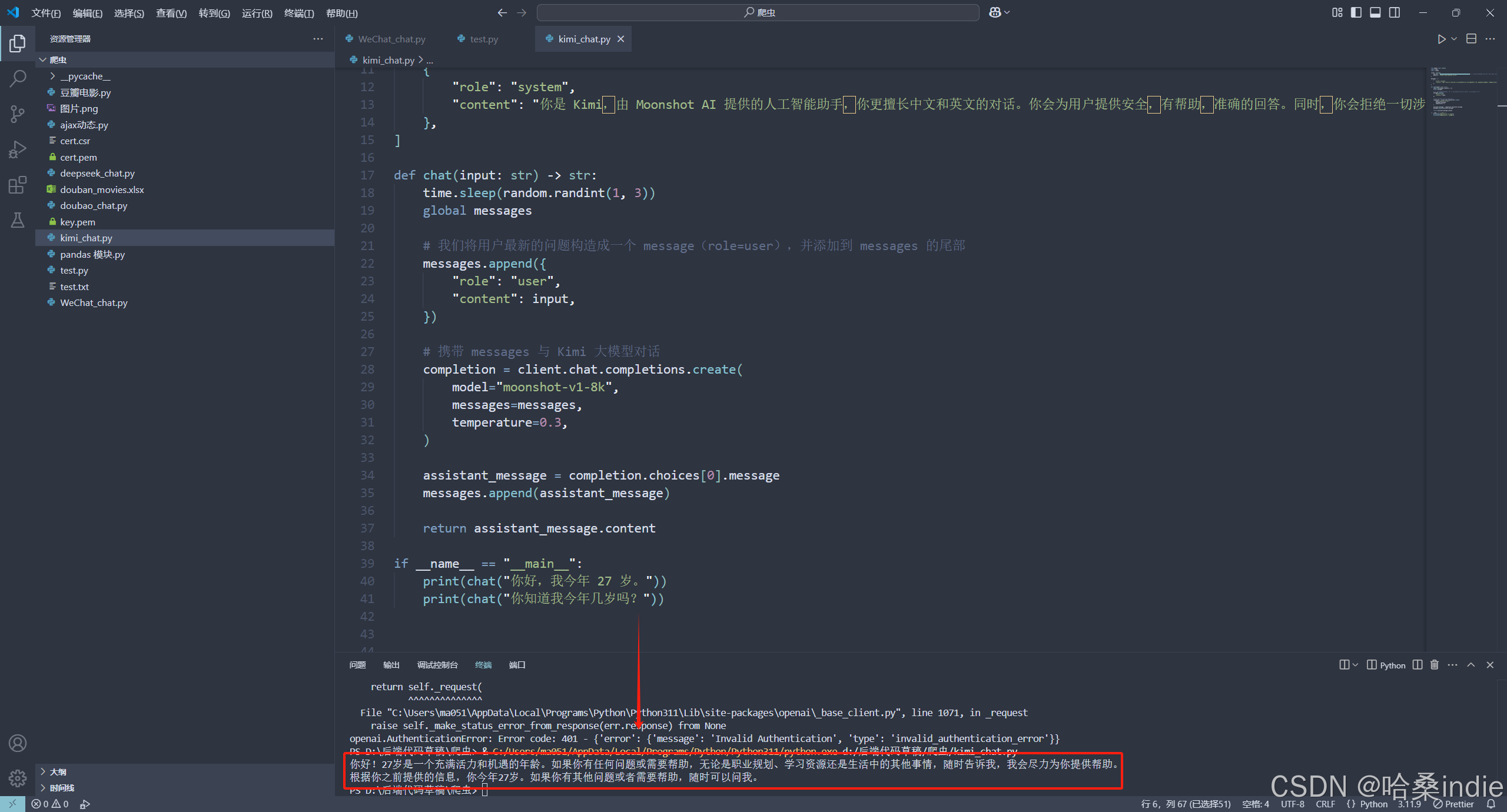This screenshot has height=812, width=1507.
Task: Toggle bottom panel layout button
Action: click(x=1375, y=12)
